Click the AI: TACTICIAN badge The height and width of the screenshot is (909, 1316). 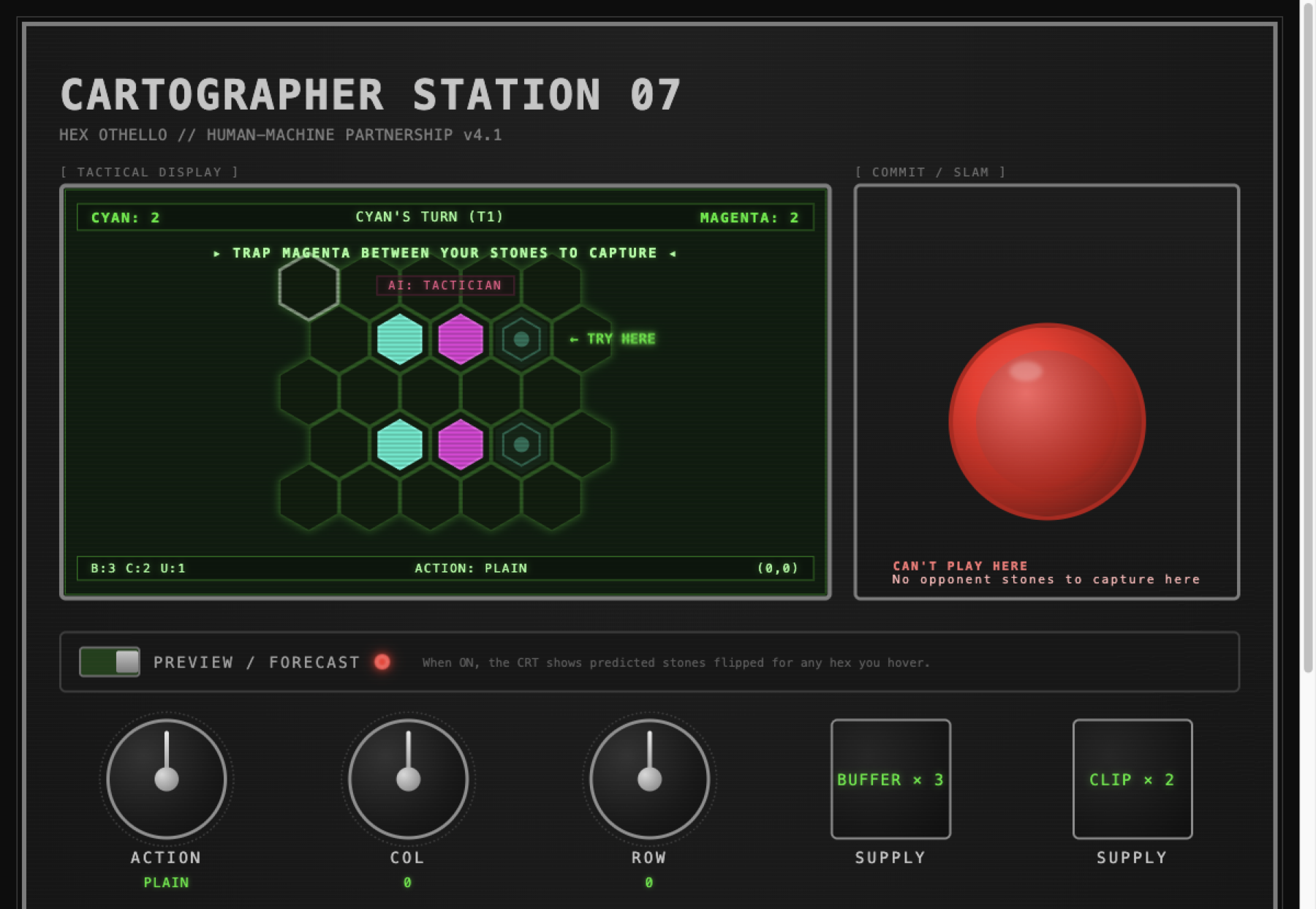tap(445, 285)
